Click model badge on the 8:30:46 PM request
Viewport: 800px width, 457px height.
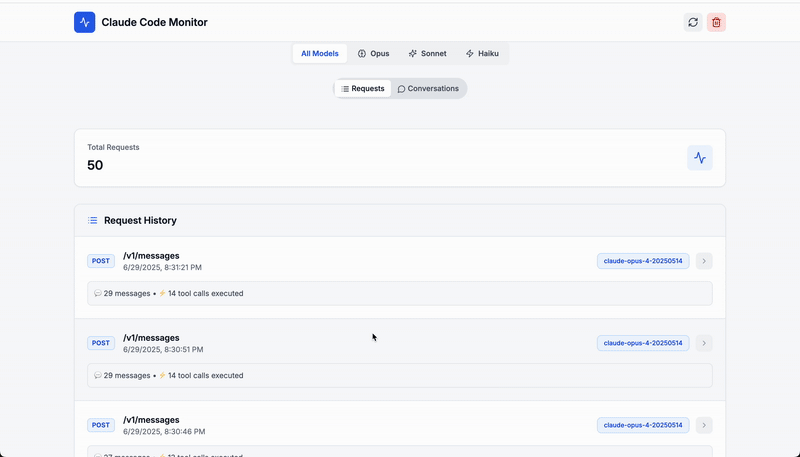[x=643, y=425]
